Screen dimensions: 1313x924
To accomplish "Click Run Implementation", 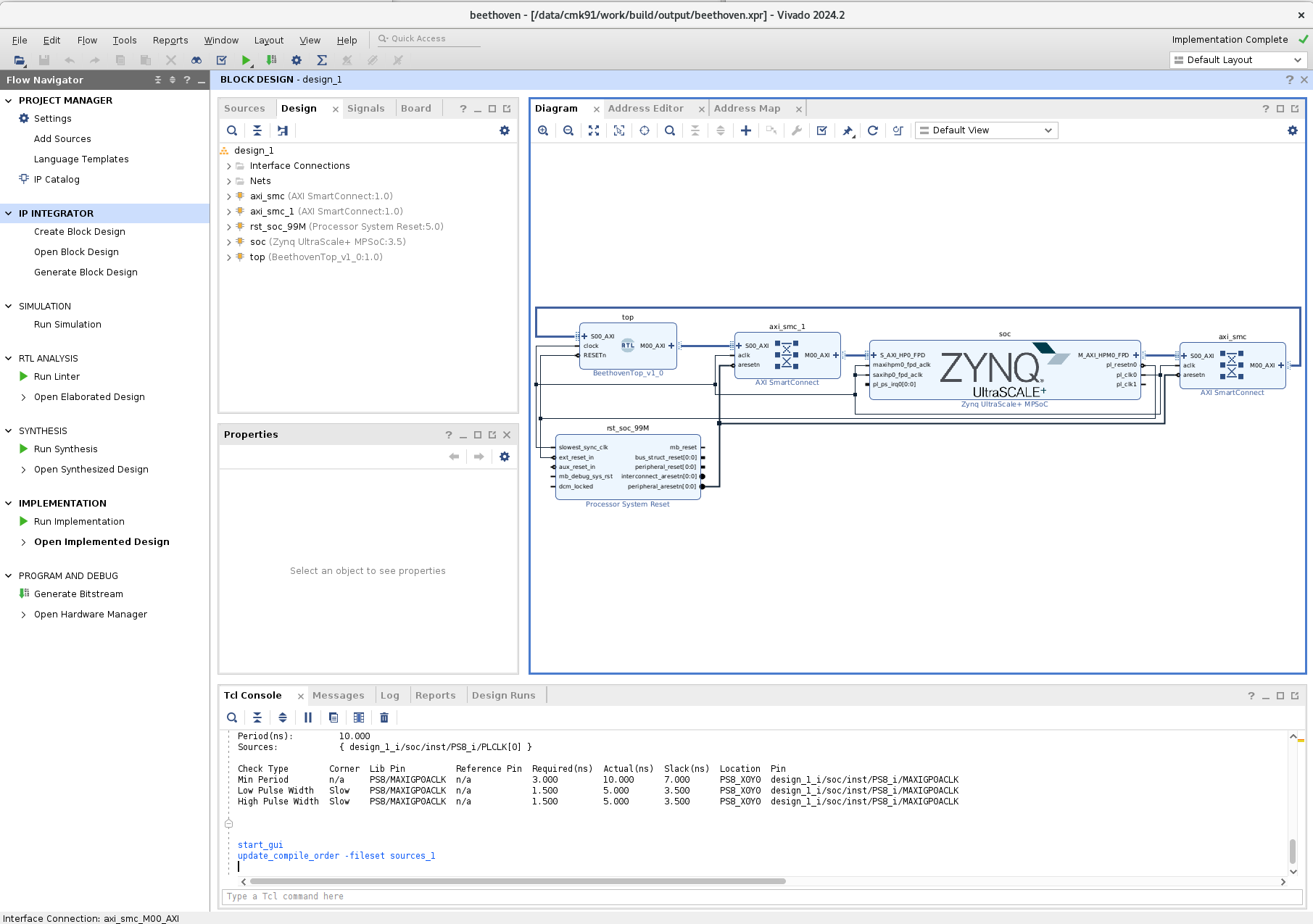I will coord(79,522).
